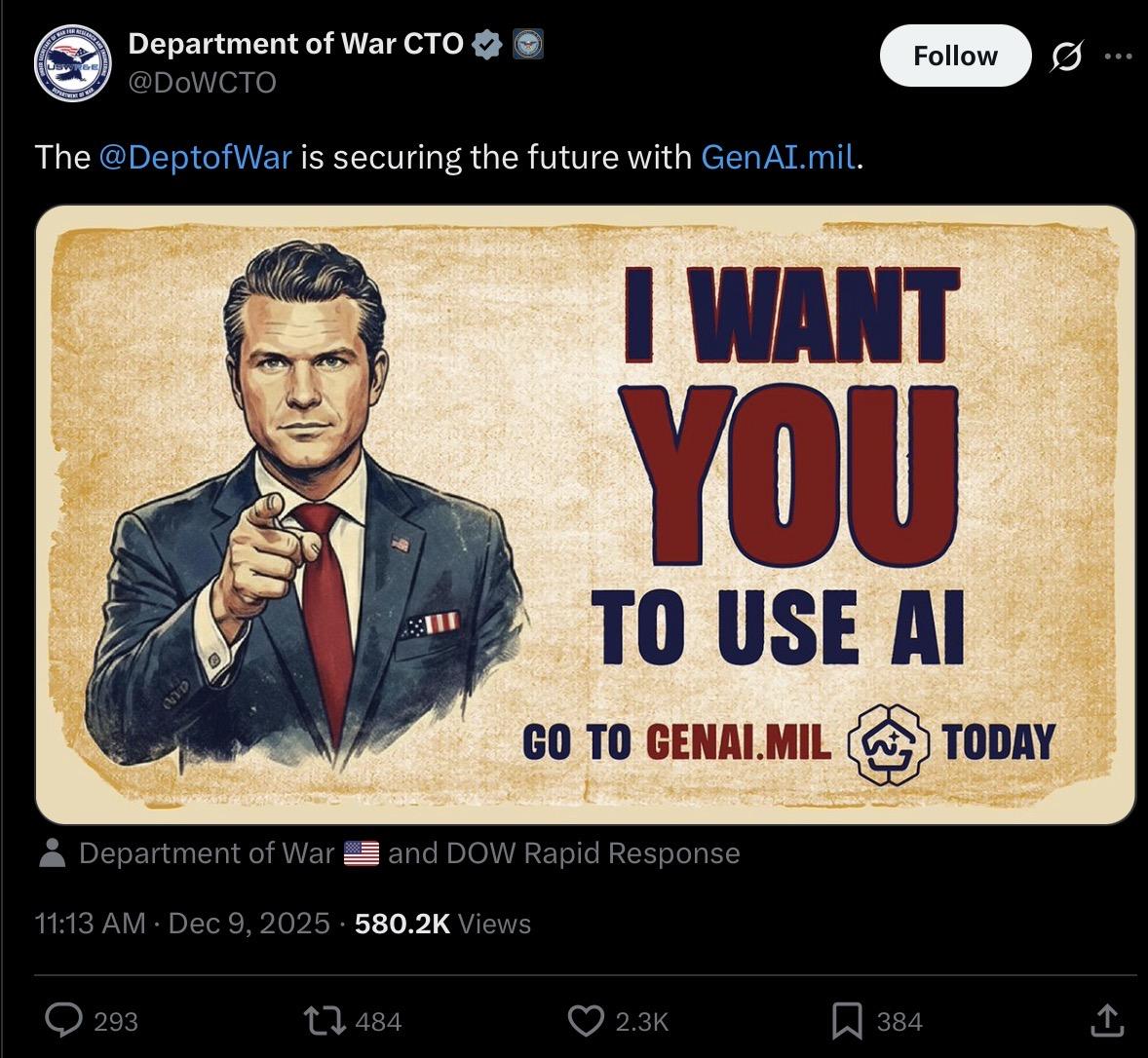Viewport: 1148px width, 1058px height.
Task: Open the Department of War CTO profile picture
Action: (x=73, y=63)
